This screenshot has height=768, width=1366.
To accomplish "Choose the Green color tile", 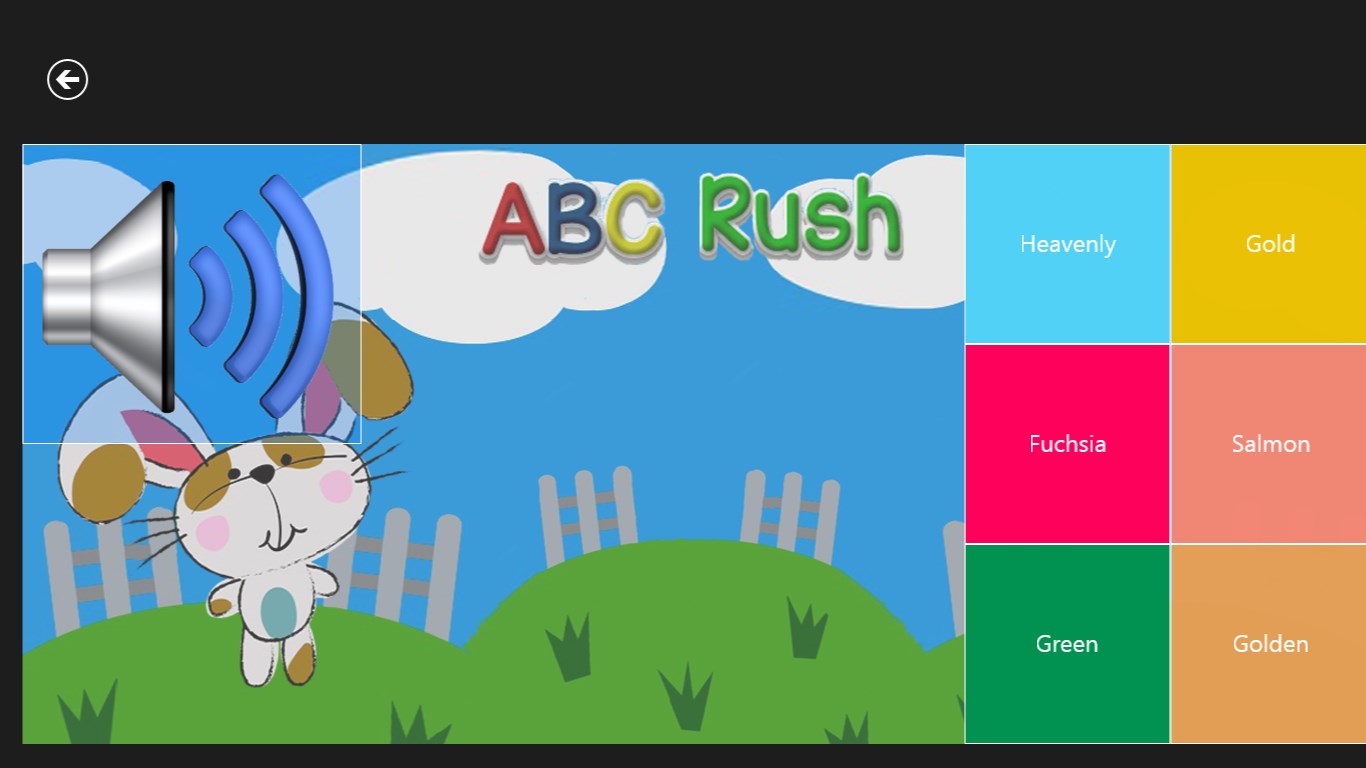I will (1067, 644).
